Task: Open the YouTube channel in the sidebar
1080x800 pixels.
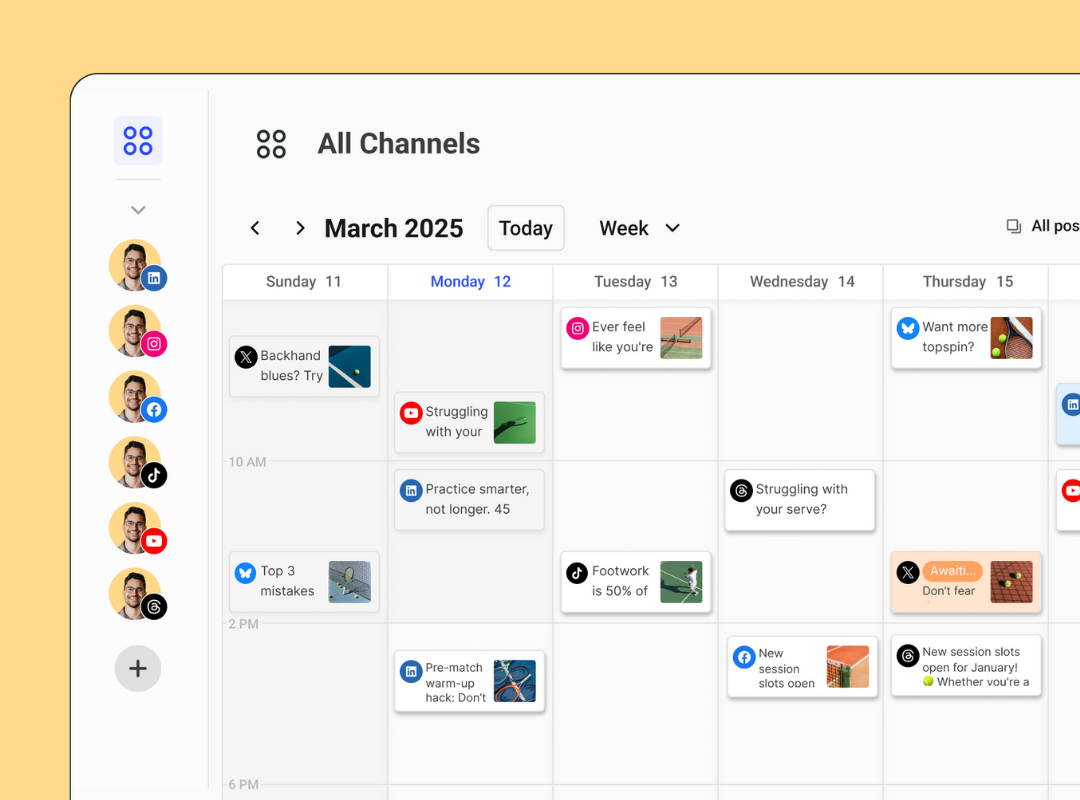Action: (x=137, y=529)
